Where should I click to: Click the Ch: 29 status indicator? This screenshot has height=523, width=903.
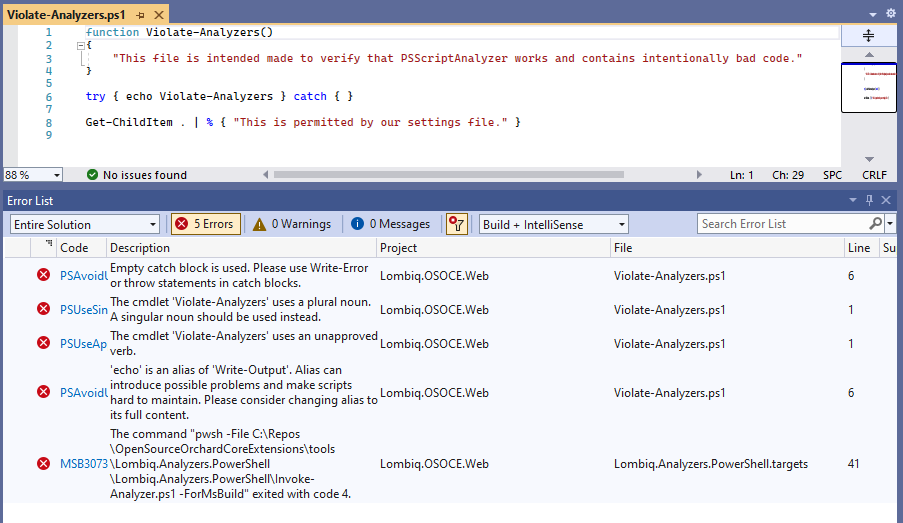(788, 175)
